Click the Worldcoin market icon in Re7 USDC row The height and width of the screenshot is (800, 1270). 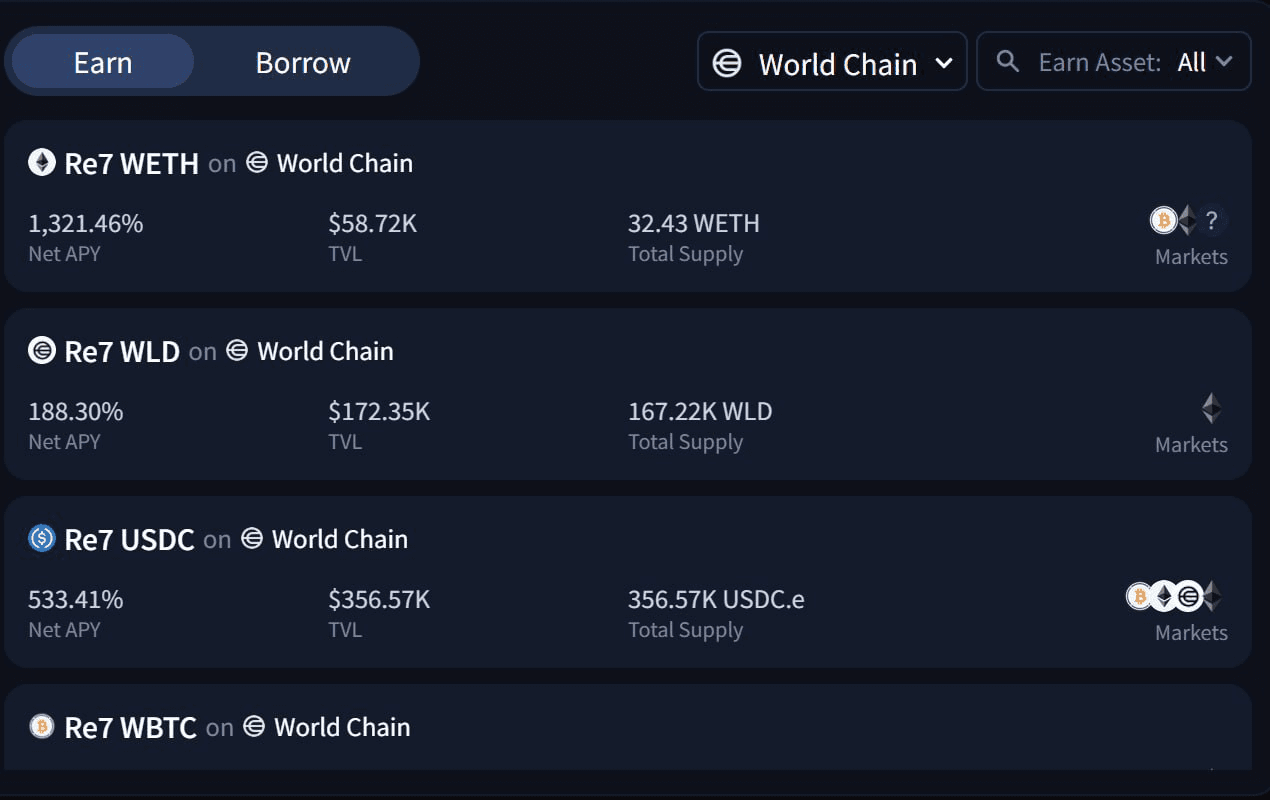click(x=1188, y=597)
